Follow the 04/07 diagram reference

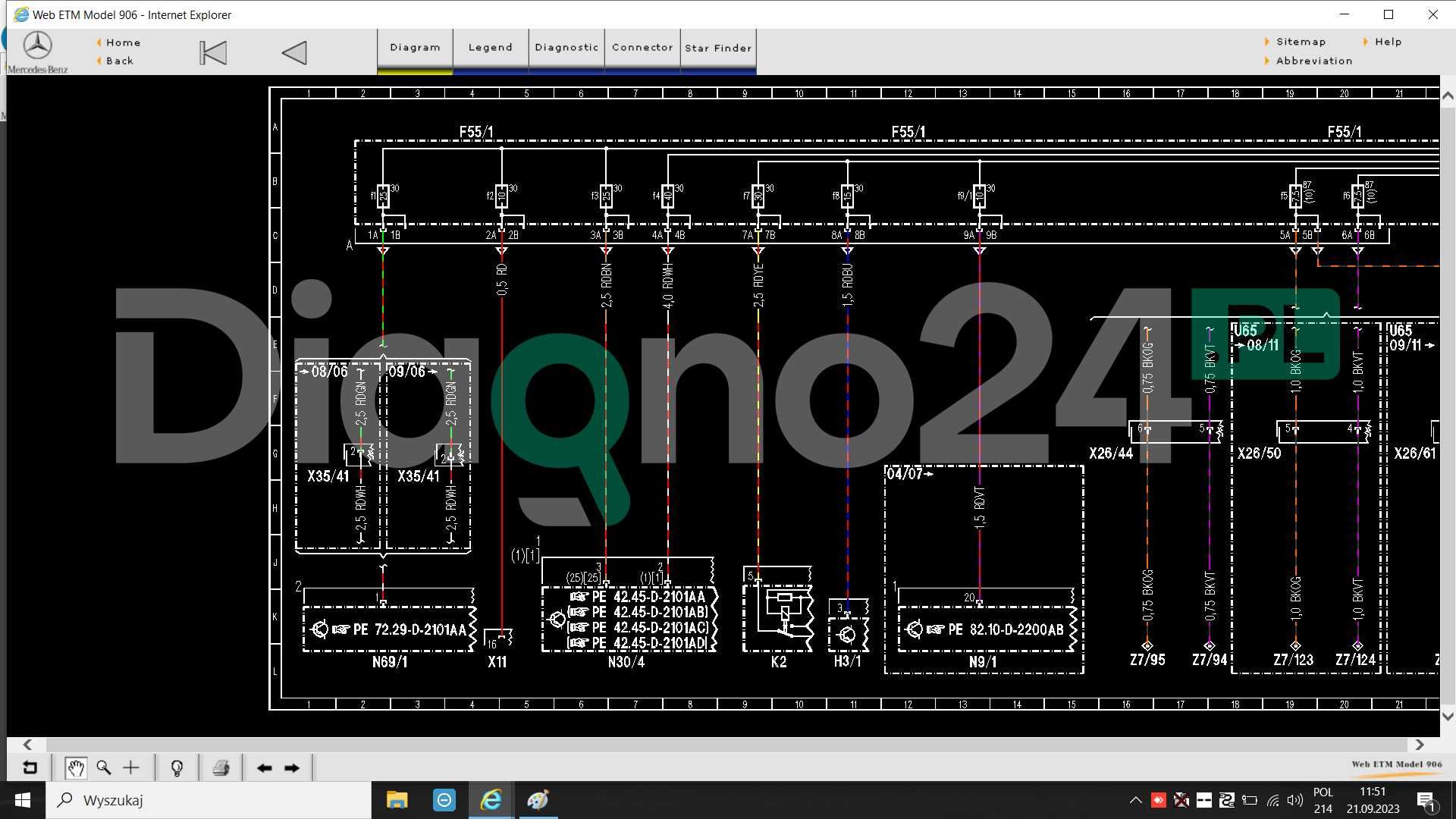(x=909, y=474)
